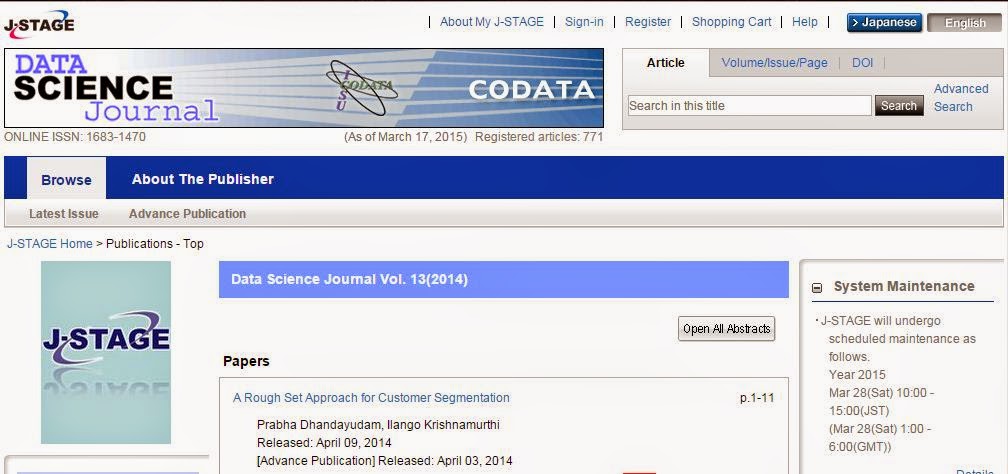1008x474 pixels.
Task: Click the page range 'p.1-11'
Action: coord(757,397)
